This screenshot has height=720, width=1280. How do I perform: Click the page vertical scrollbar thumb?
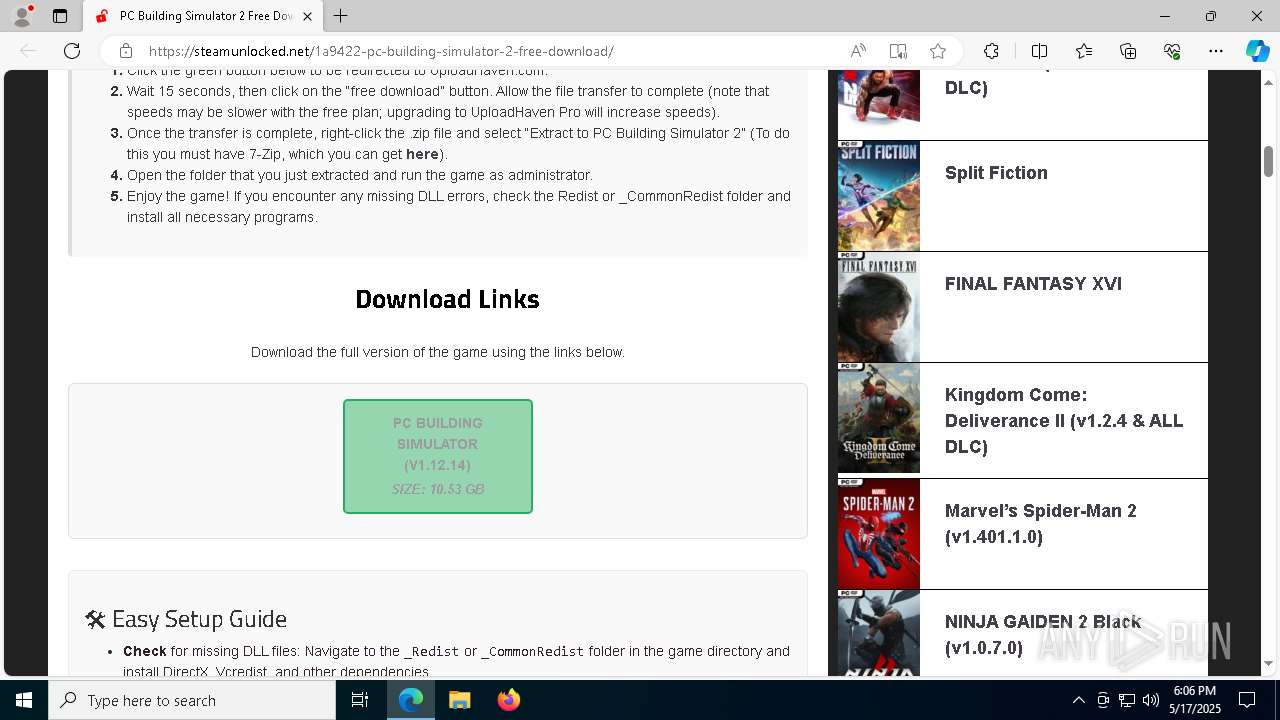(1269, 160)
